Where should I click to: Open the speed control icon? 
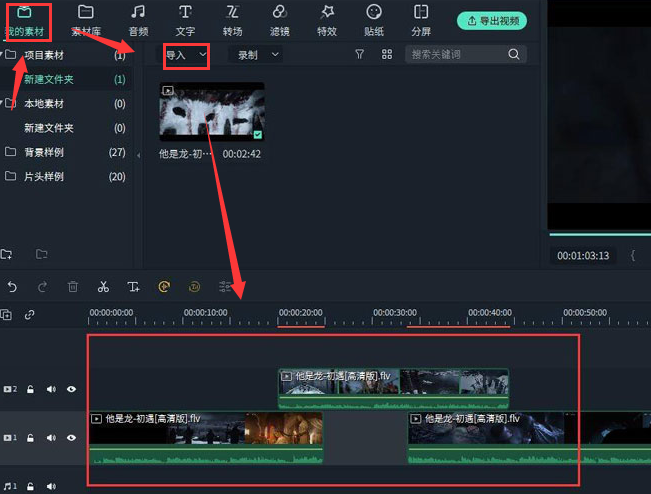pyautogui.click(x=164, y=287)
